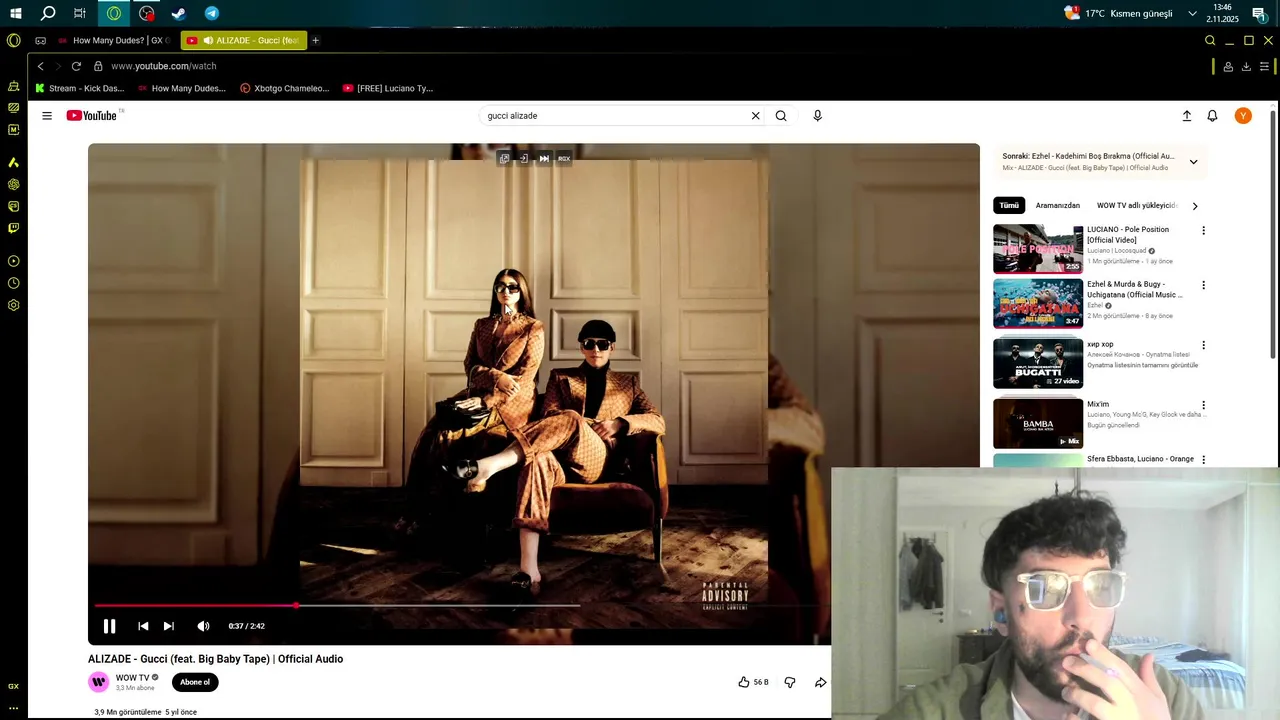
Task: Open the Windows notification center icon
Action: click(1261, 14)
